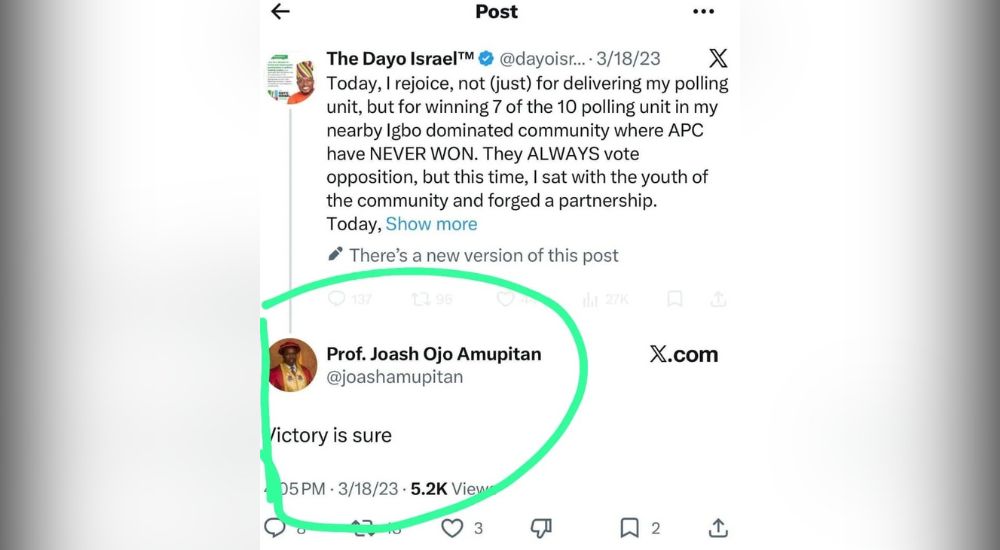1000x550 pixels.
Task: Open the @joashamupitan handle
Action: tap(394, 377)
